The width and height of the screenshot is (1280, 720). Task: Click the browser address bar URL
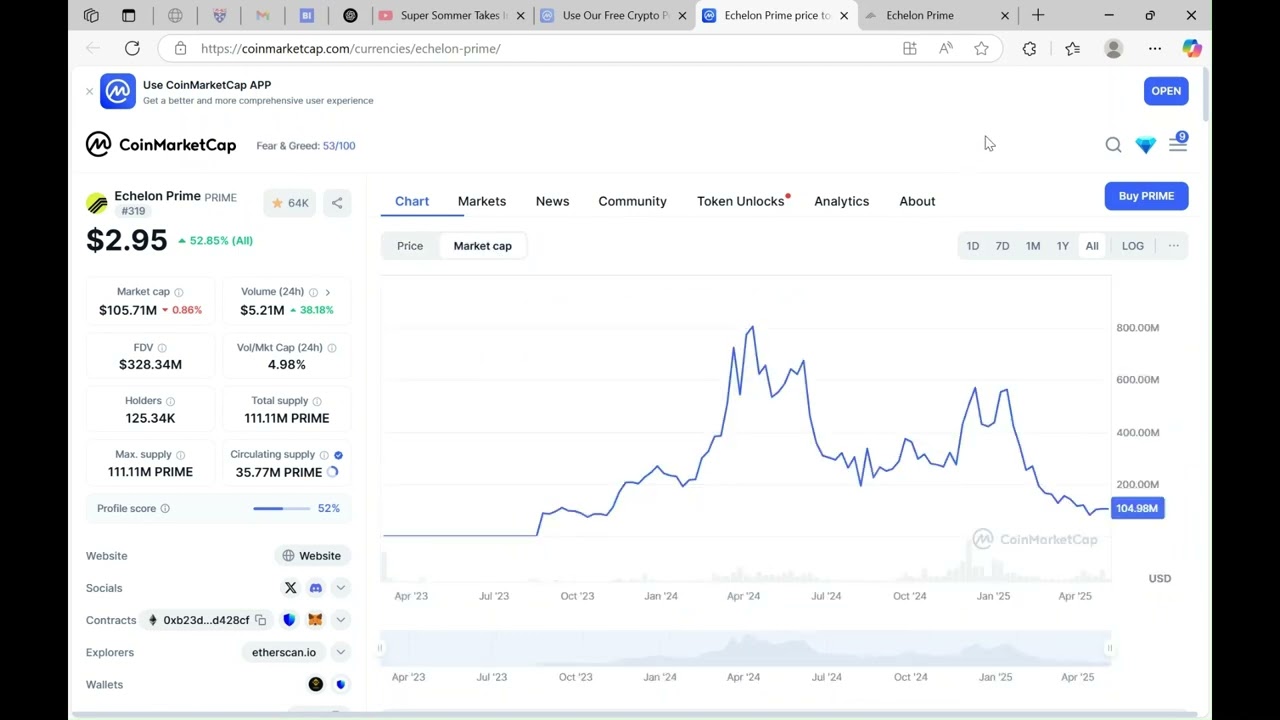pos(350,48)
